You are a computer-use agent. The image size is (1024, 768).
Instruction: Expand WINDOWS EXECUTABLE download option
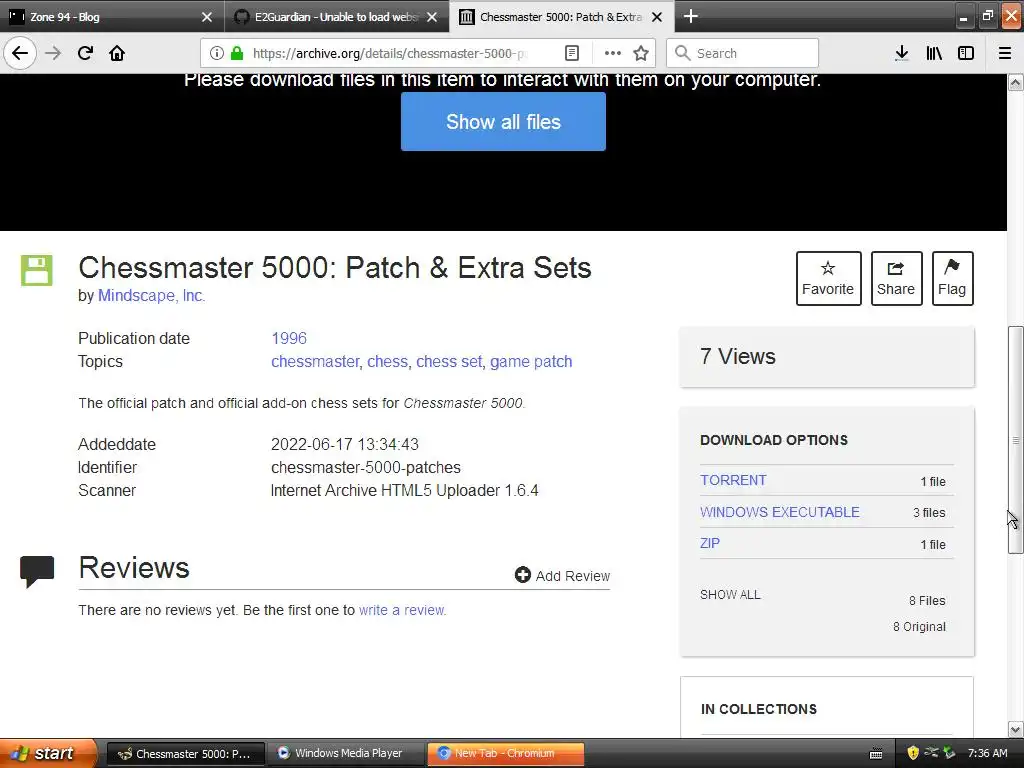point(780,512)
